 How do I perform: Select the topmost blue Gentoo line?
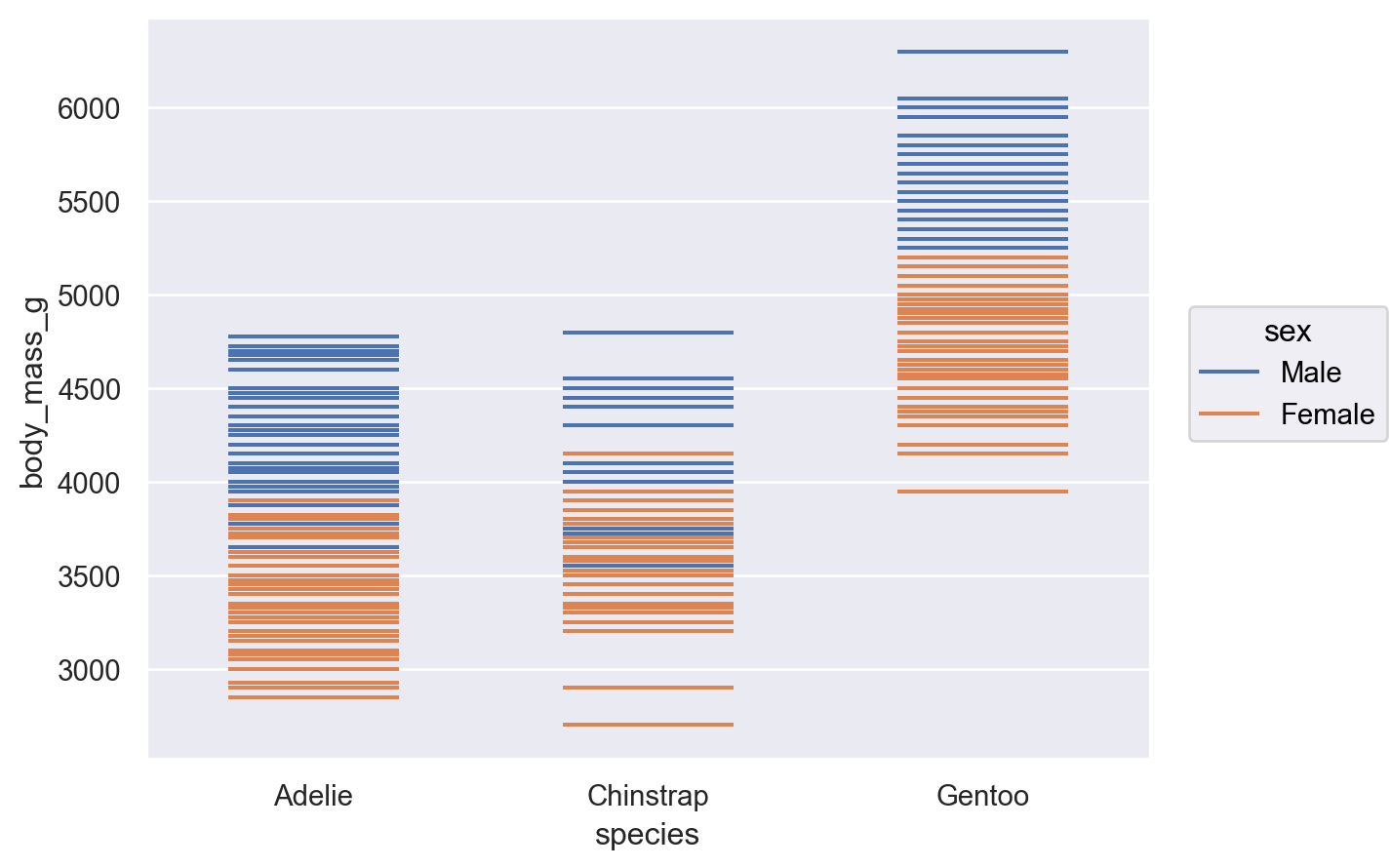coord(982,52)
